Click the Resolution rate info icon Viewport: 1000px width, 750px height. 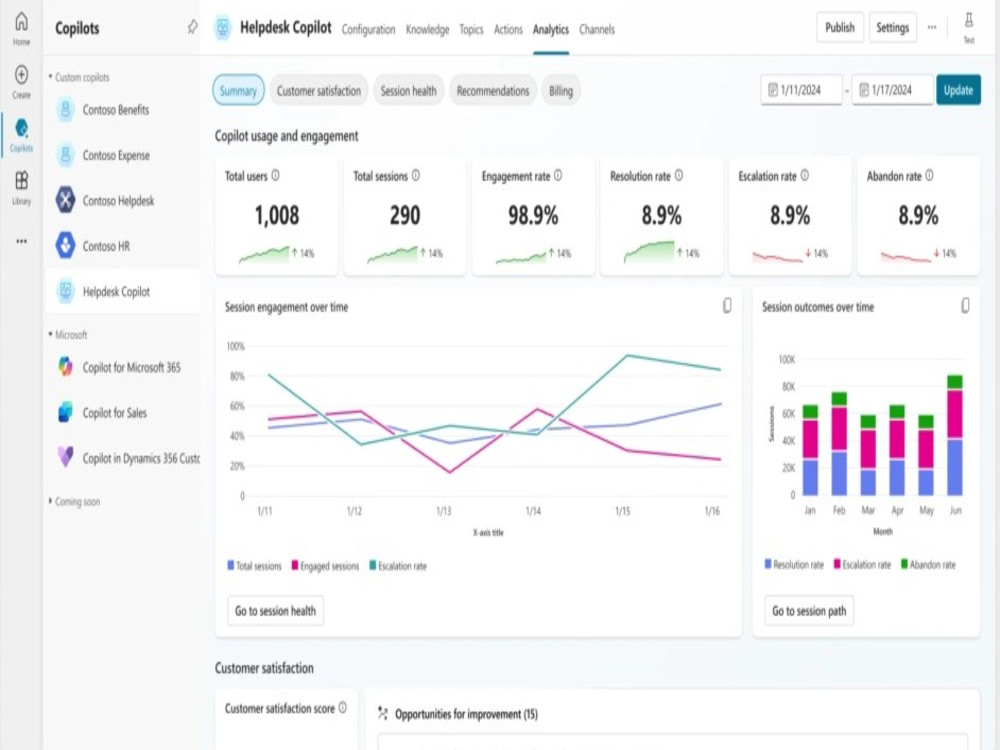click(679, 175)
